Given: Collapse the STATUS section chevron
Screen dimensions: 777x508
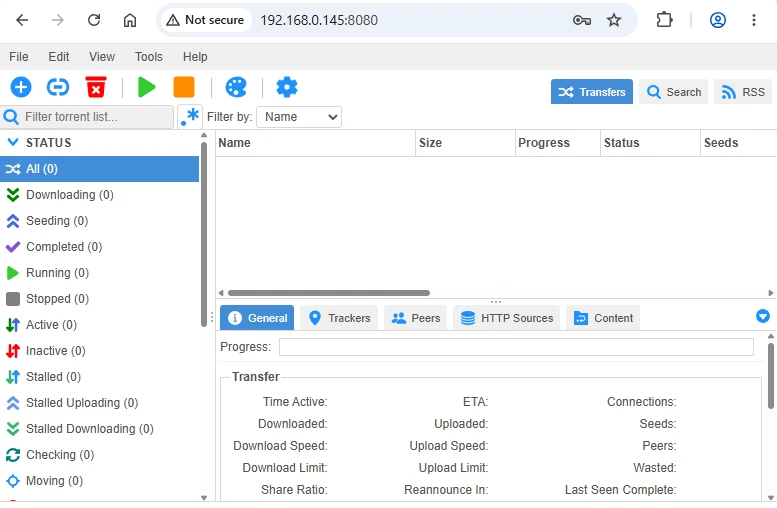Looking at the screenshot, I should point(13,143).
